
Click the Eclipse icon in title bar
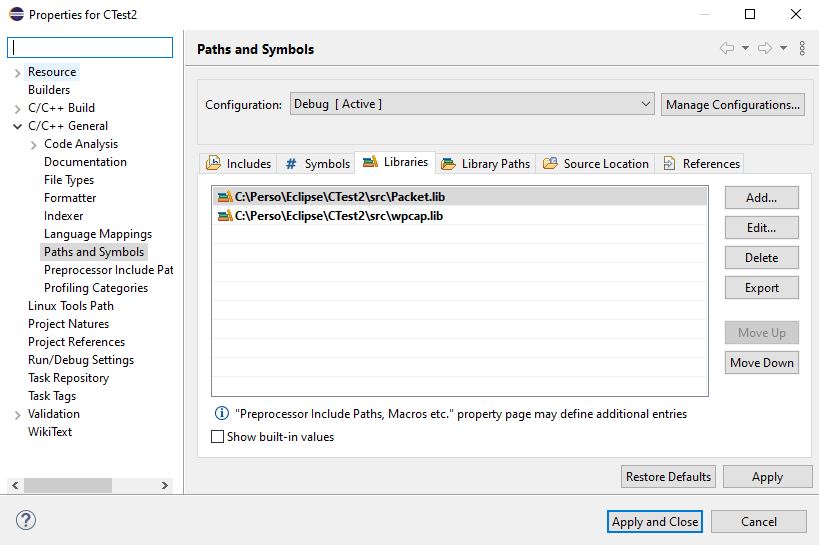pyautogui.click(x=14, y=14)
